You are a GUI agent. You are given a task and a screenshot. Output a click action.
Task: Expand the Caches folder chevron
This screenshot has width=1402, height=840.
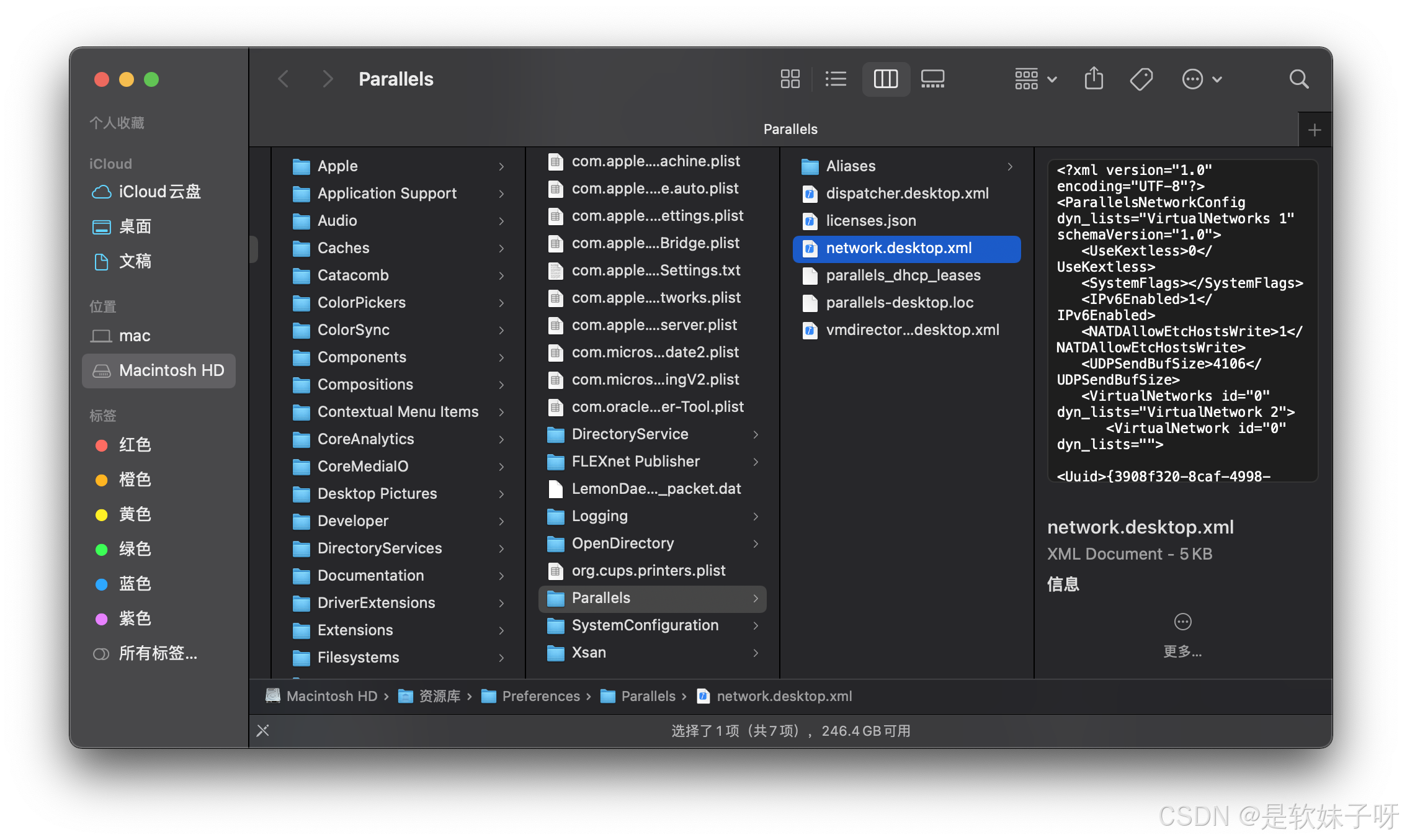(501, 248)
